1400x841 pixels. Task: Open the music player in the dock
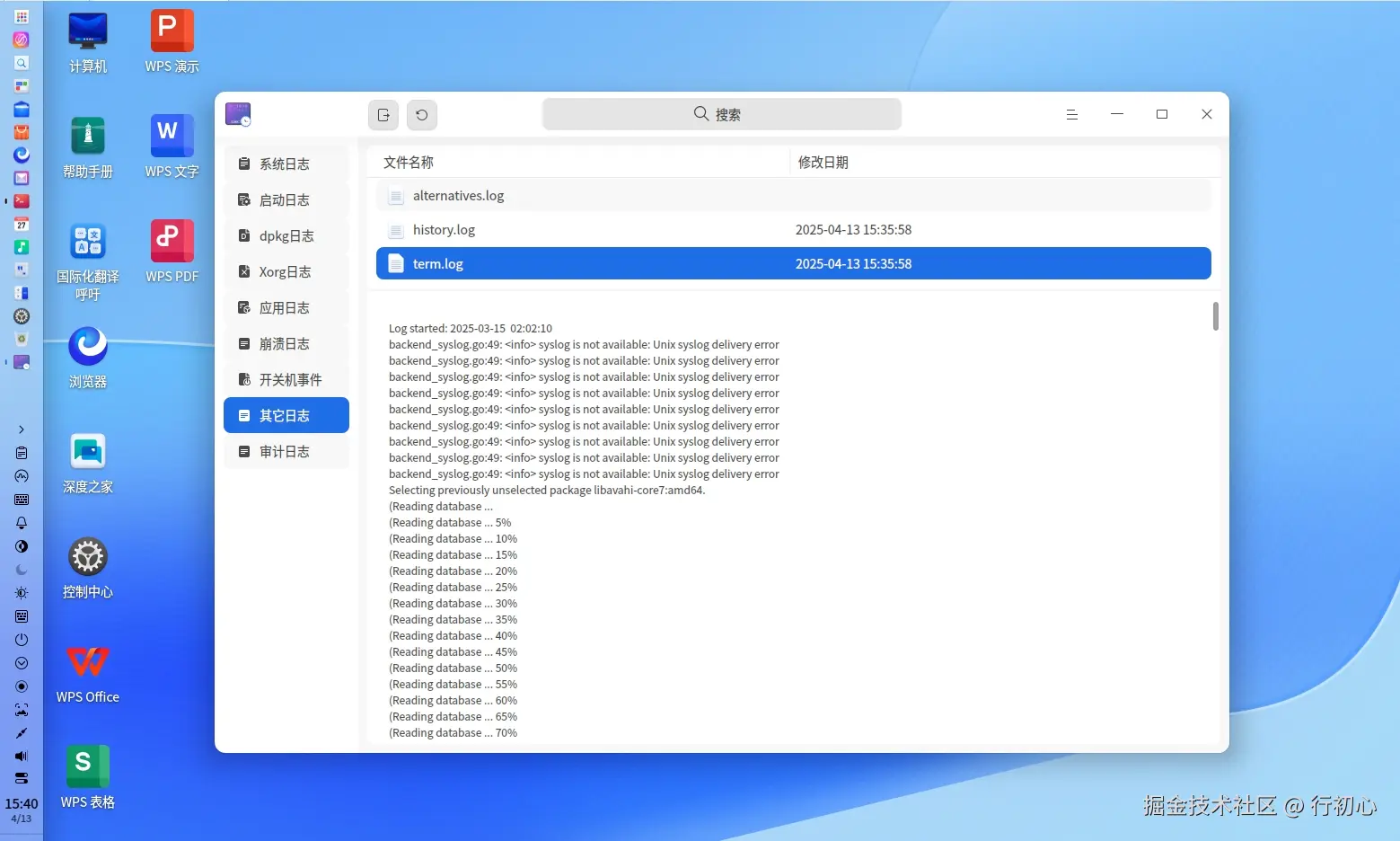pyautogui.click(x=22, y=247)
